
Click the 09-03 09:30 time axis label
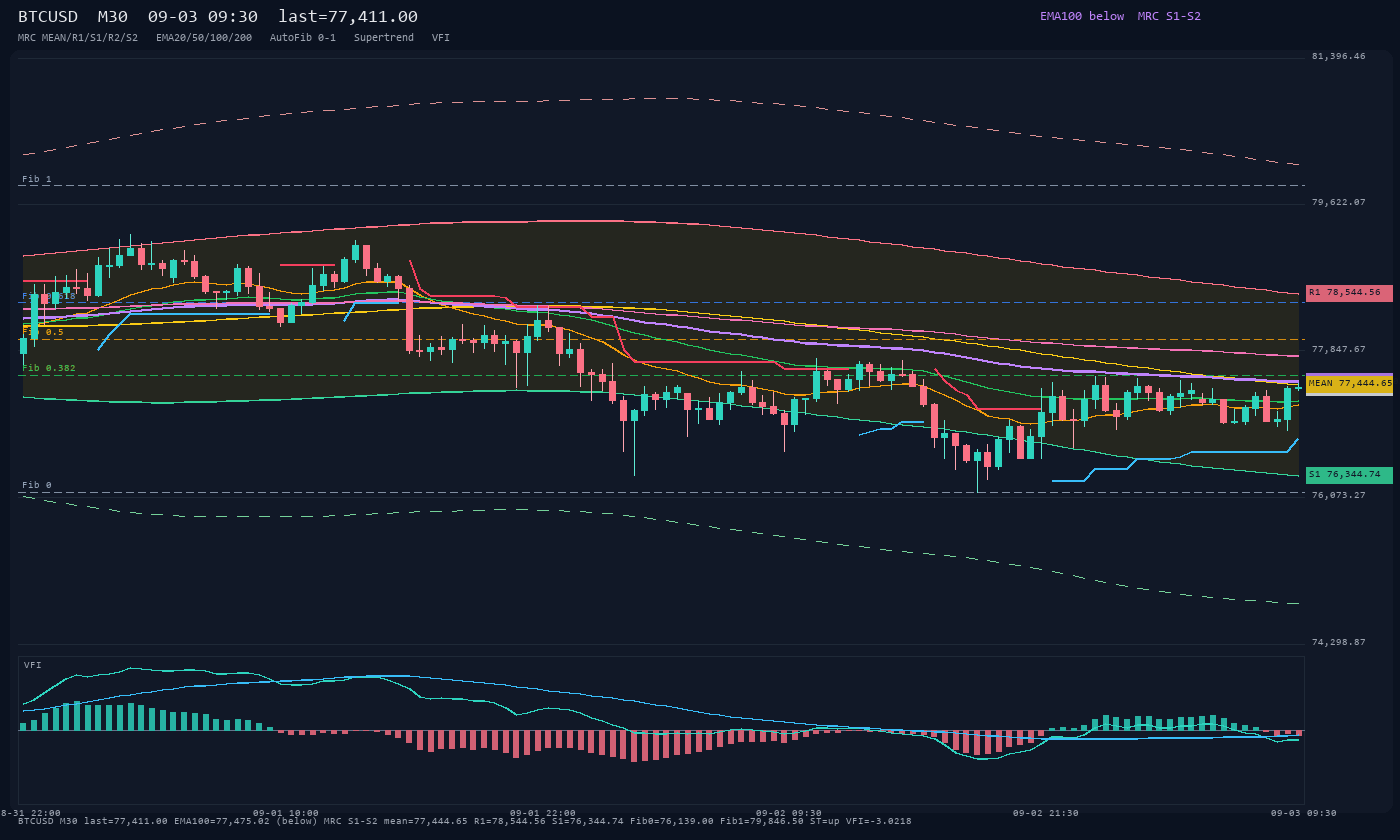(1303, 813)
